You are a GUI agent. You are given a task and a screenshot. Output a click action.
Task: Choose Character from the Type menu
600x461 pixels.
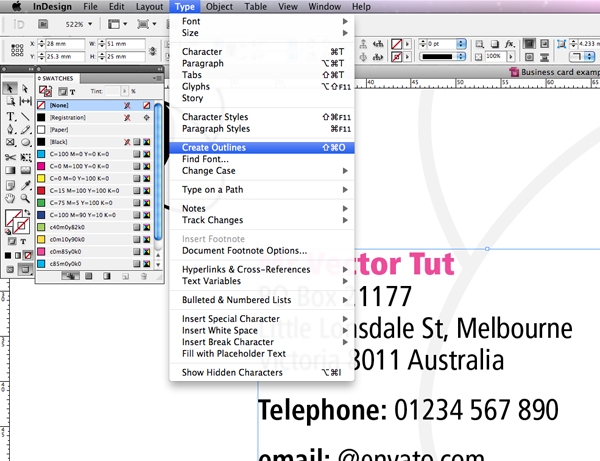point(262,52)
